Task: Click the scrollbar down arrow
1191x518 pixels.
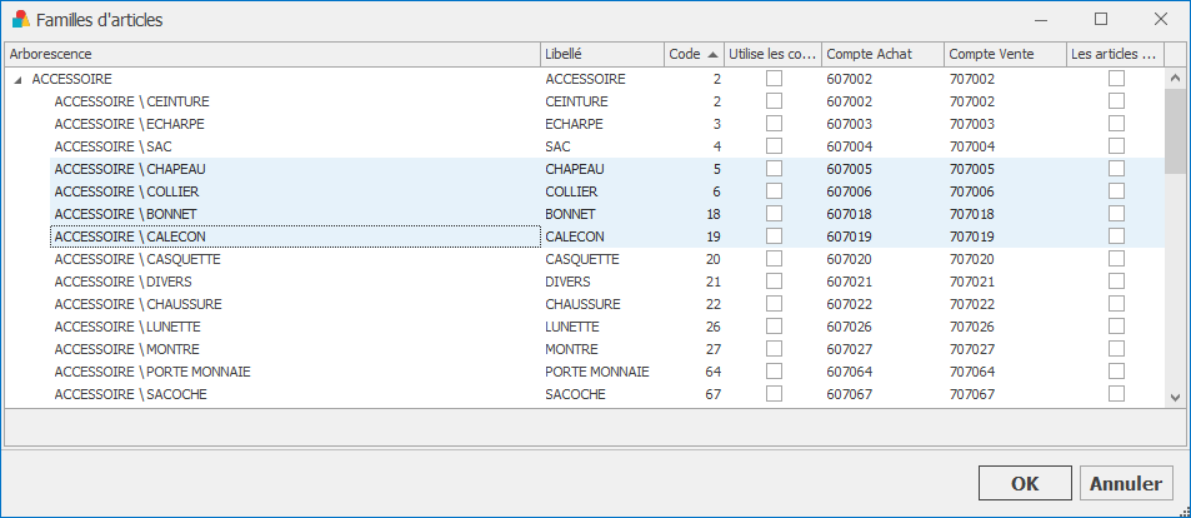Action: (x=1175, y=397)
